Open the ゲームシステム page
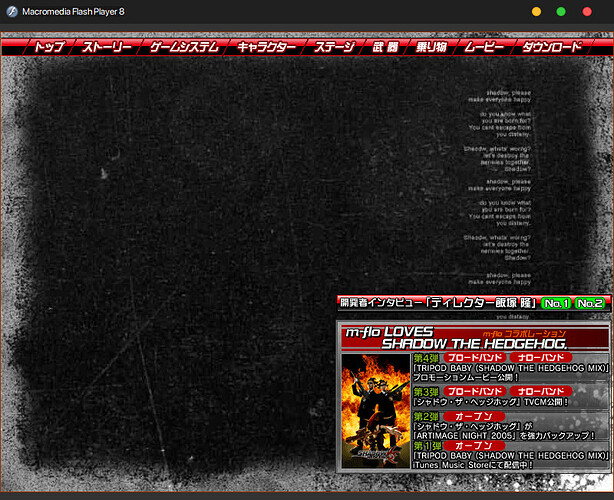614x500 pixels. (x=184, y=47)
